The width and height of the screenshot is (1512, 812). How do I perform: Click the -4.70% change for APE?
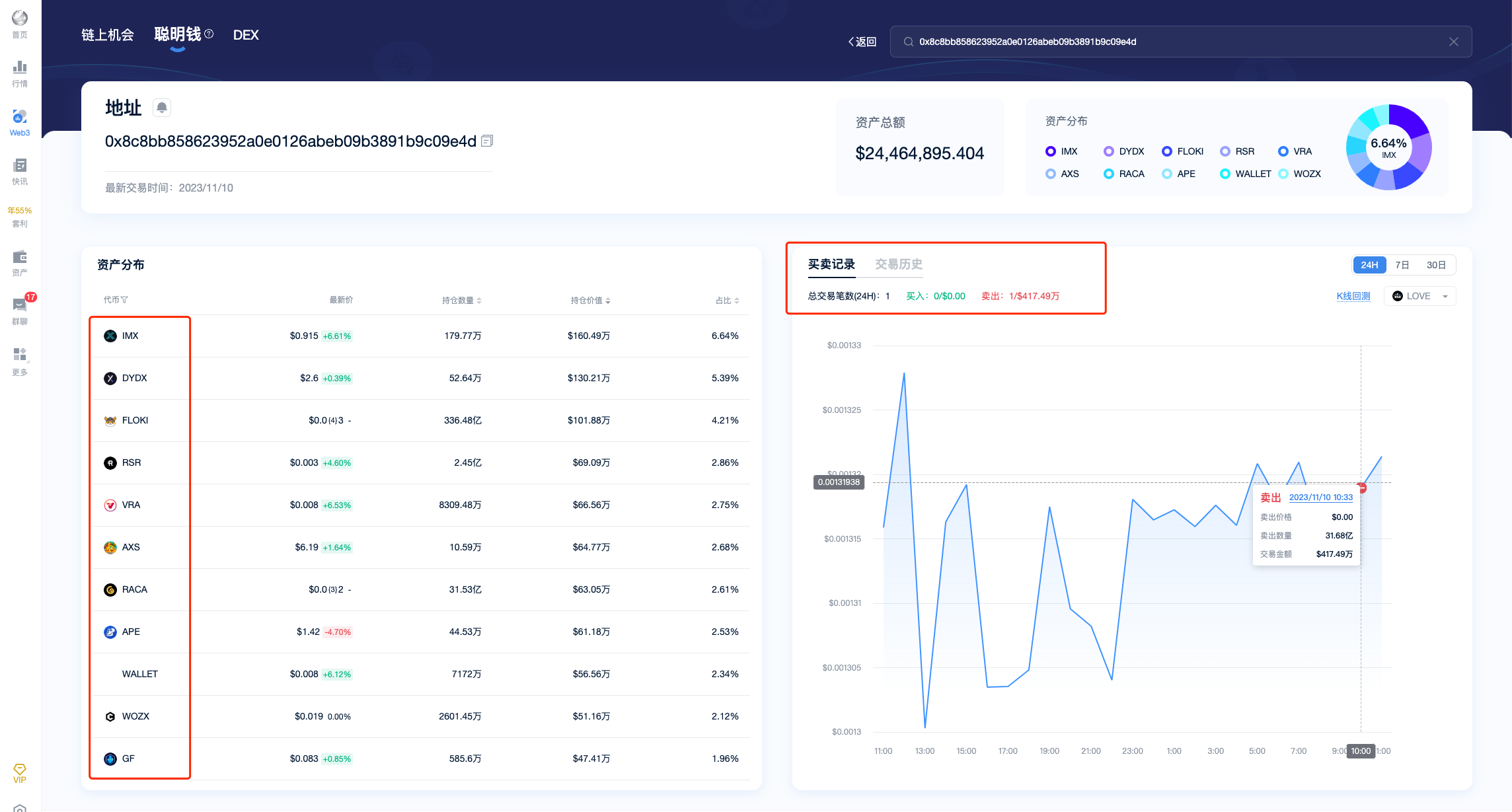coord(338,632)
